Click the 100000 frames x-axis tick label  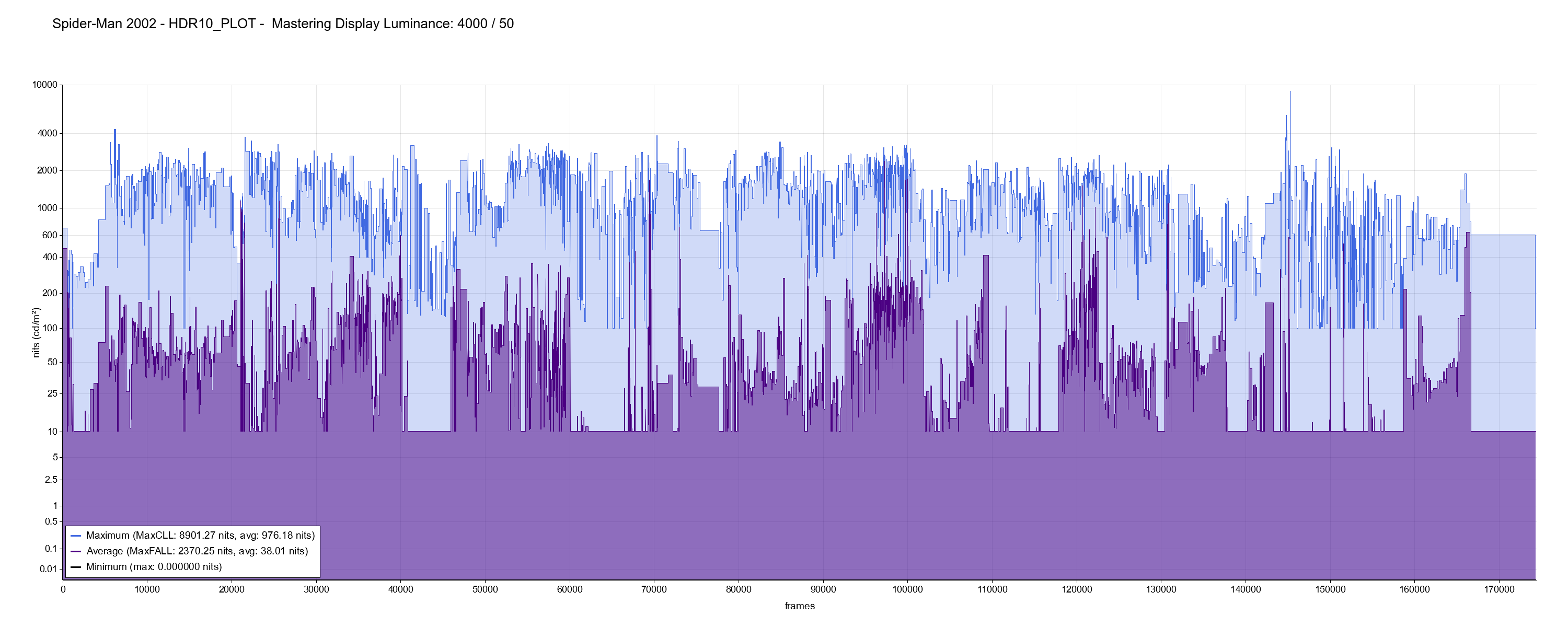pyautogui.click(x=907, y=590)
